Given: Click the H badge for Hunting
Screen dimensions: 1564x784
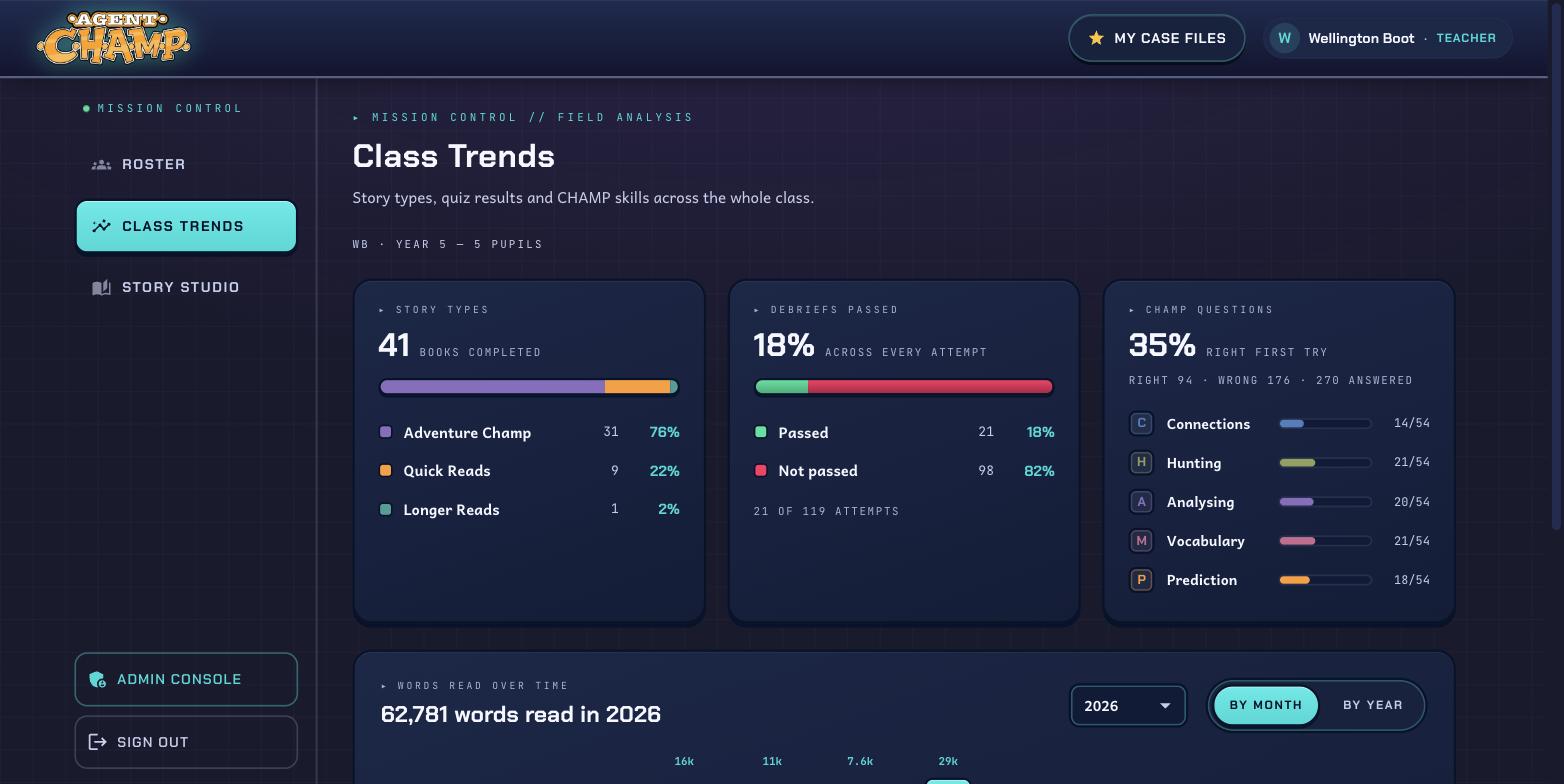Looking at the screenshot, I should tap(1141, 462).
